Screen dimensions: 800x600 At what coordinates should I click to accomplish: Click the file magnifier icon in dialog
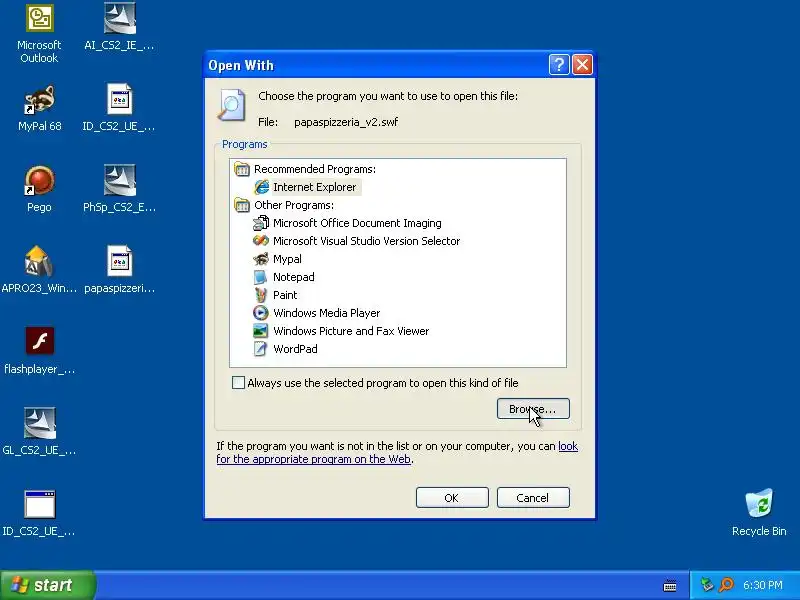click(232, 105)
